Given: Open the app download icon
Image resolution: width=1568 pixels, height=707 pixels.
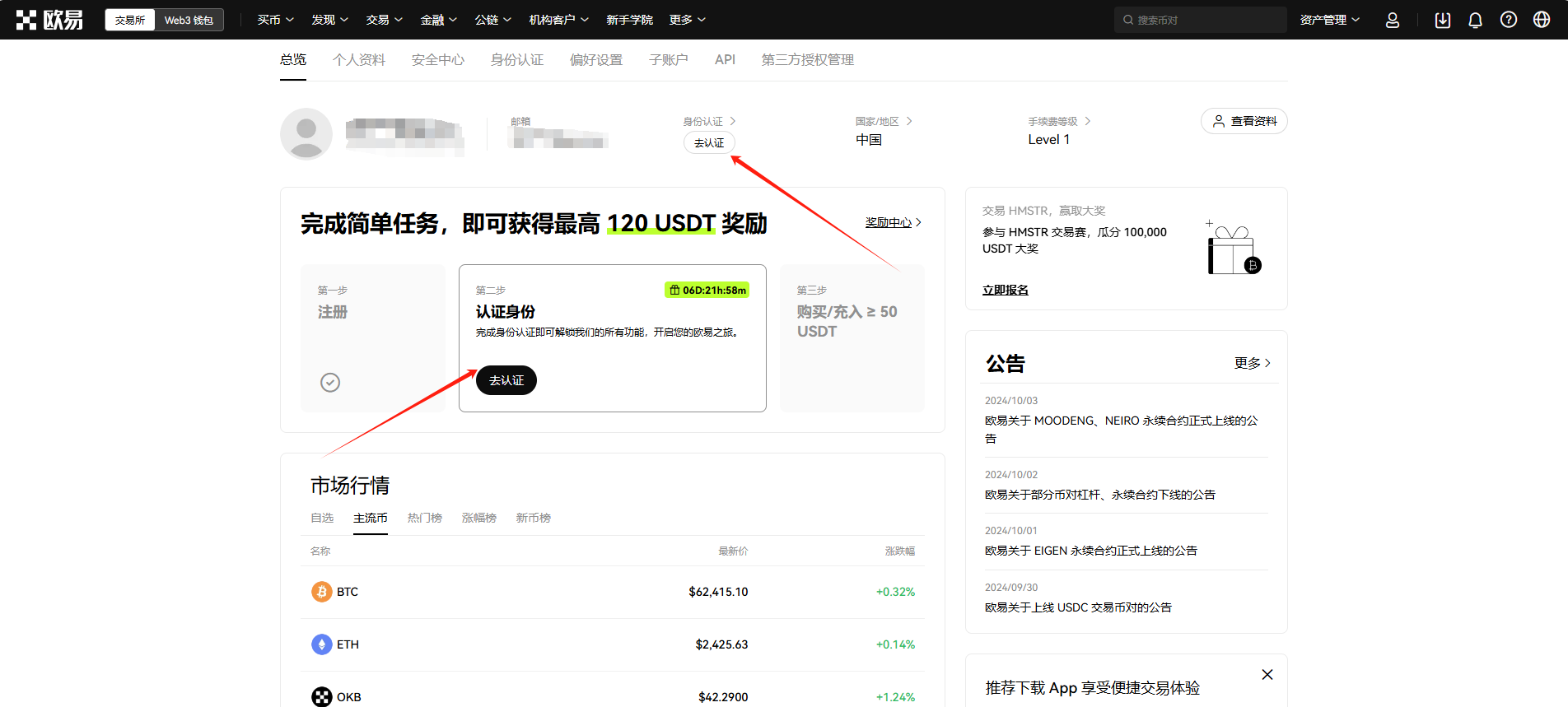Looking at the screenshot, I should [x=1443, y=20].
